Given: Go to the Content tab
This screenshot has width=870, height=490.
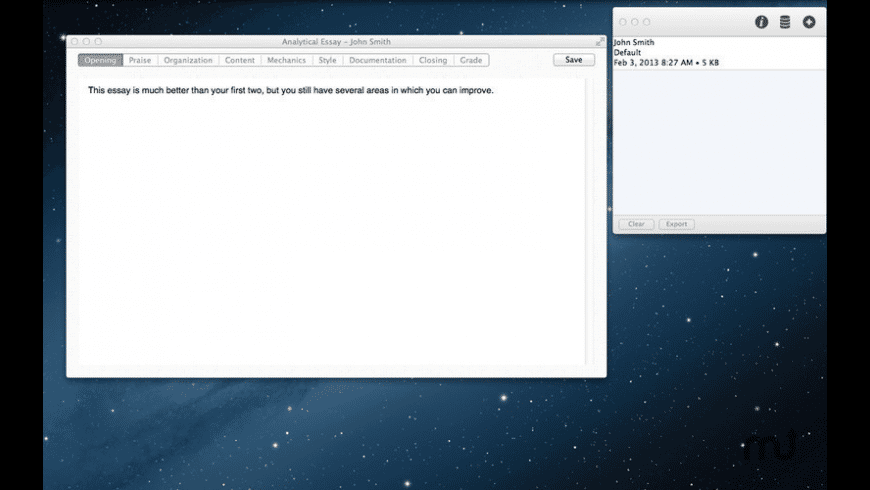Looking at the screenshot, I should [x=240, y=60].
